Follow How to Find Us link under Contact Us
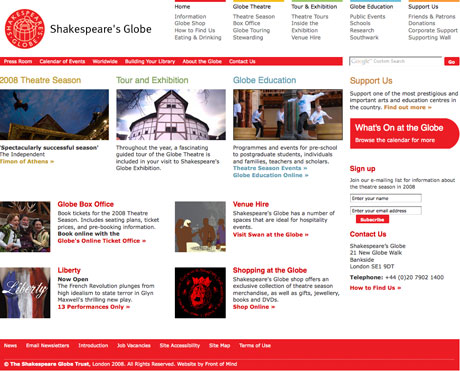Viewport: 460px width, 371px height. point(375,288)
